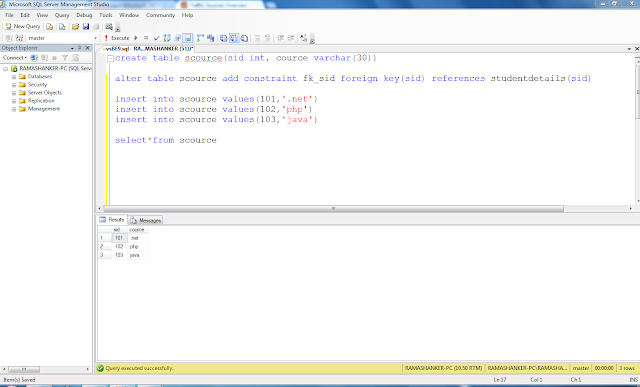Expand the Server Objects folder node
The image size is (640, 387).
click(x=14, y=93)
